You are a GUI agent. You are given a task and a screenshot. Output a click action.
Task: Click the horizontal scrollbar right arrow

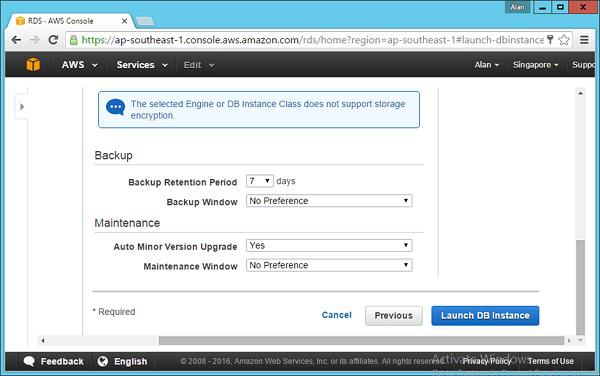(569, 340)
